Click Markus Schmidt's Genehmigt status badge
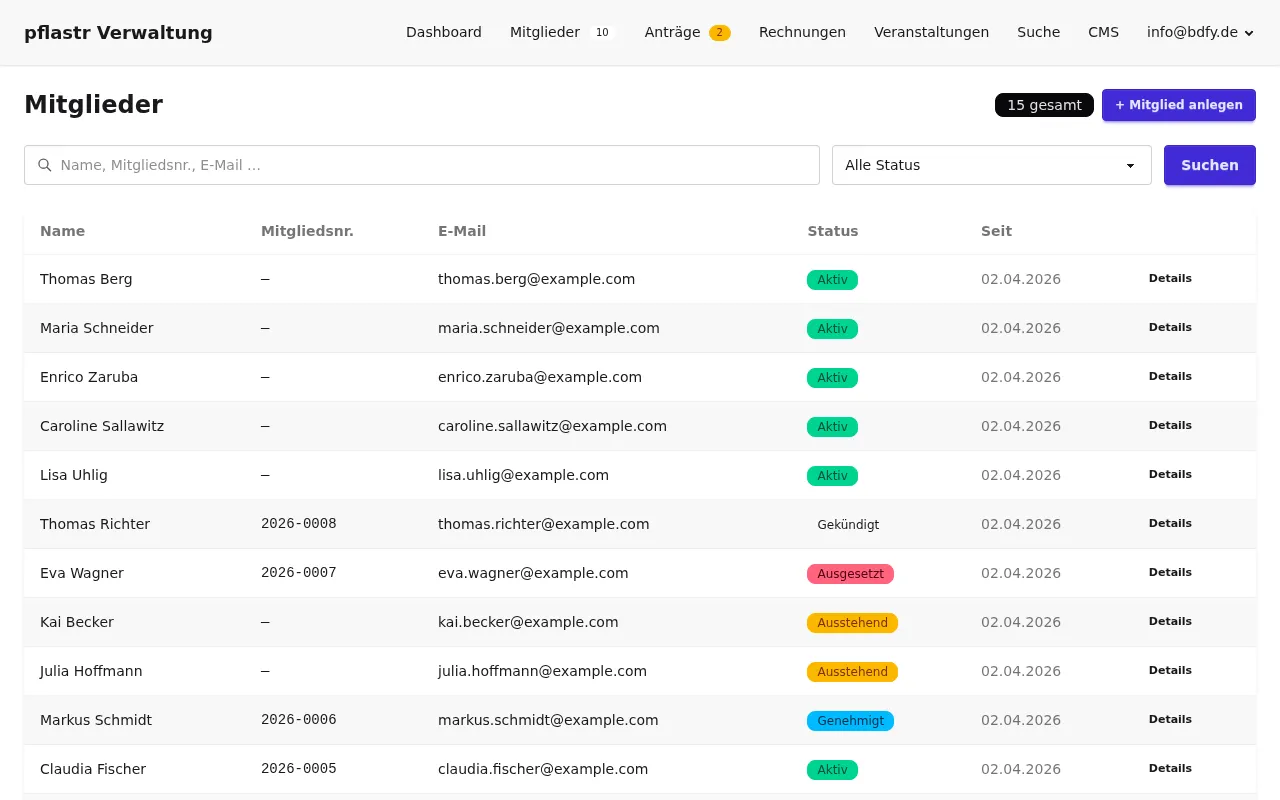This screenshot has height=800, width=1280. (x=850, y=721)
